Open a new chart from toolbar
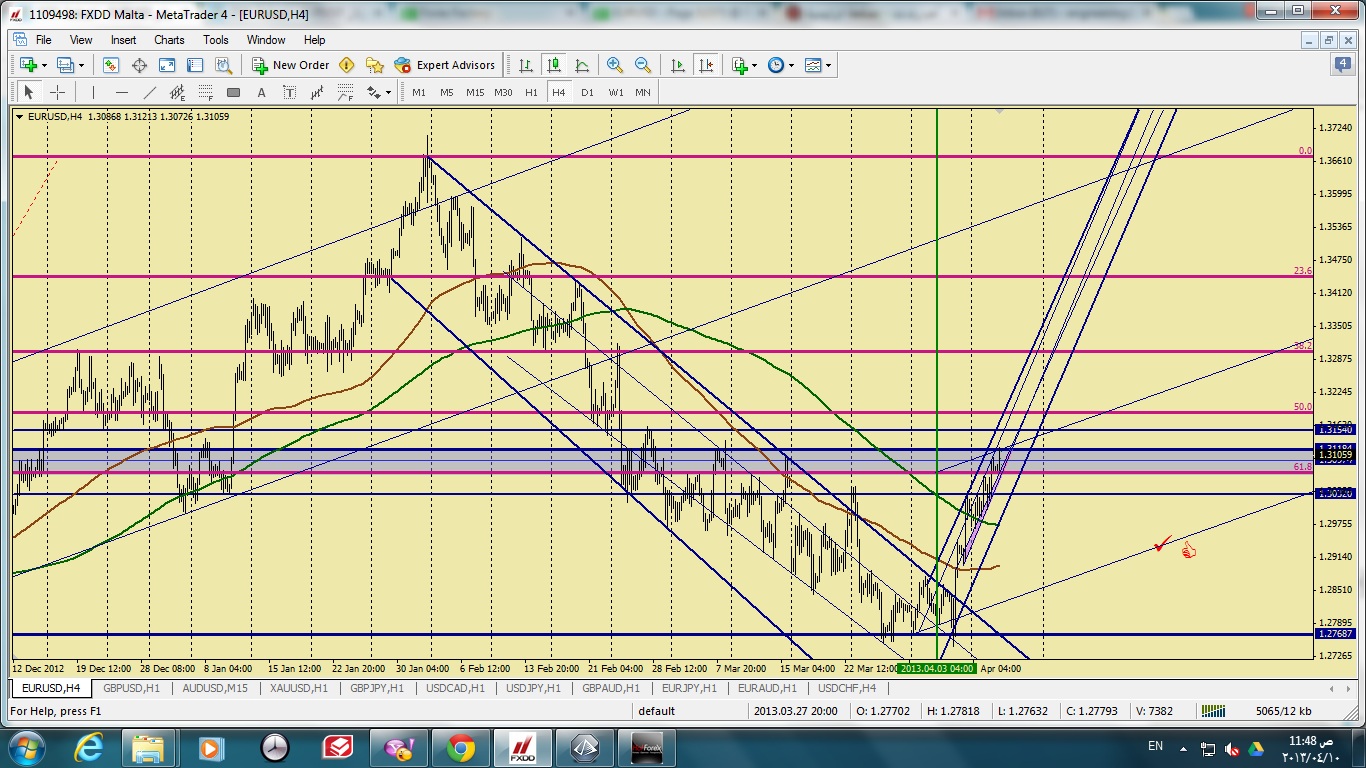 point(26,65)
